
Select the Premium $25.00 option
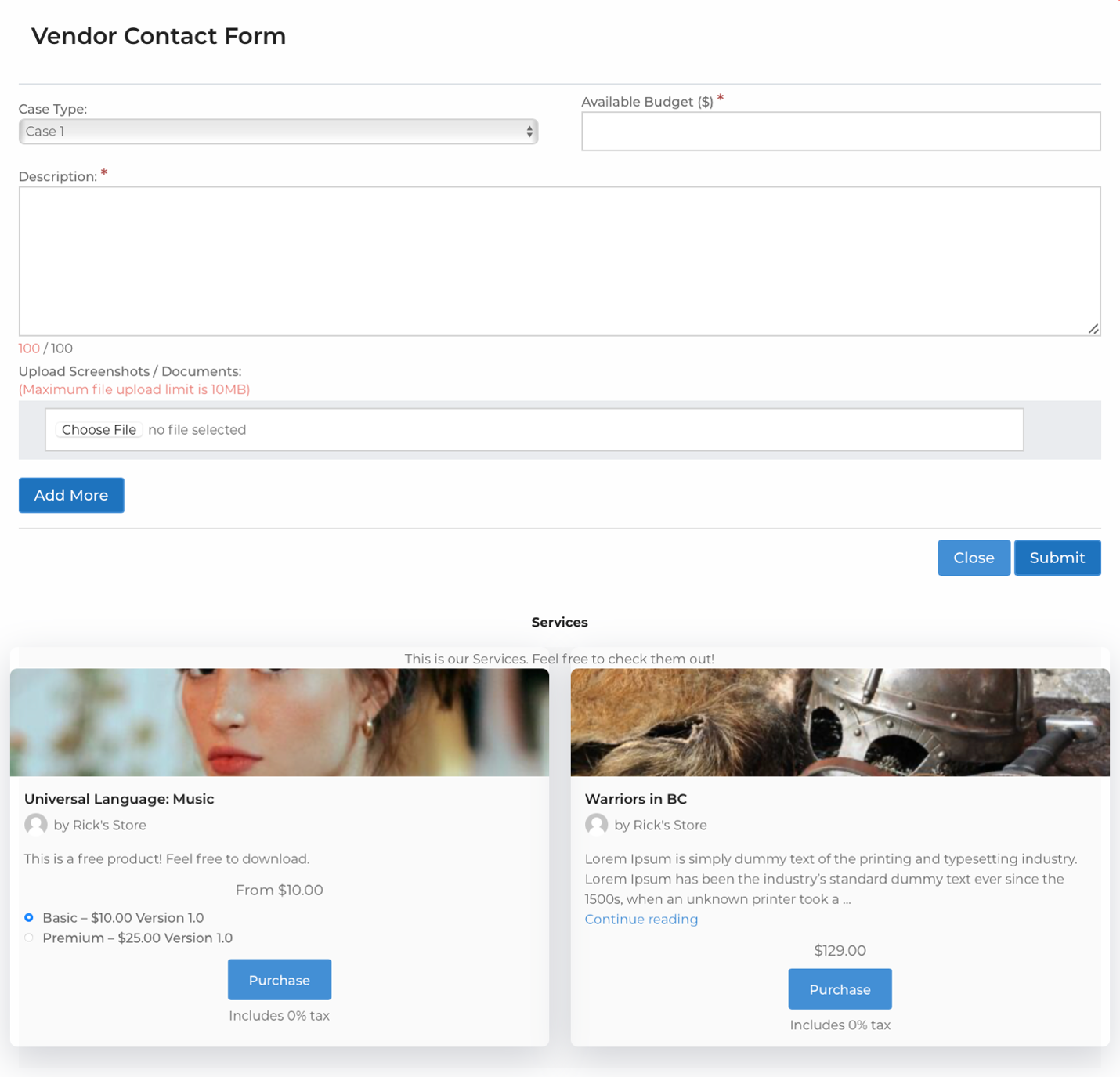(x=29, y=938)
